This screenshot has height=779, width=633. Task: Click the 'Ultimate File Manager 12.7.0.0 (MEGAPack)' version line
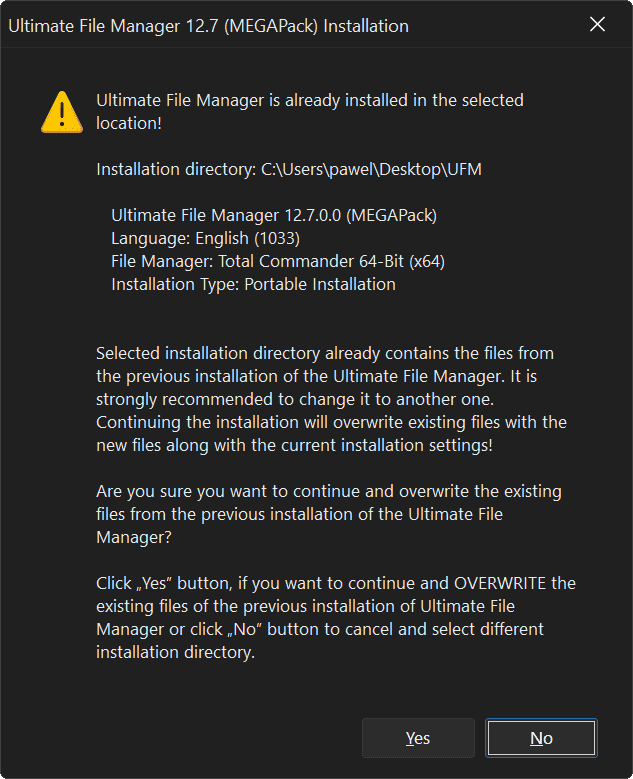click(x=274, y=215)
